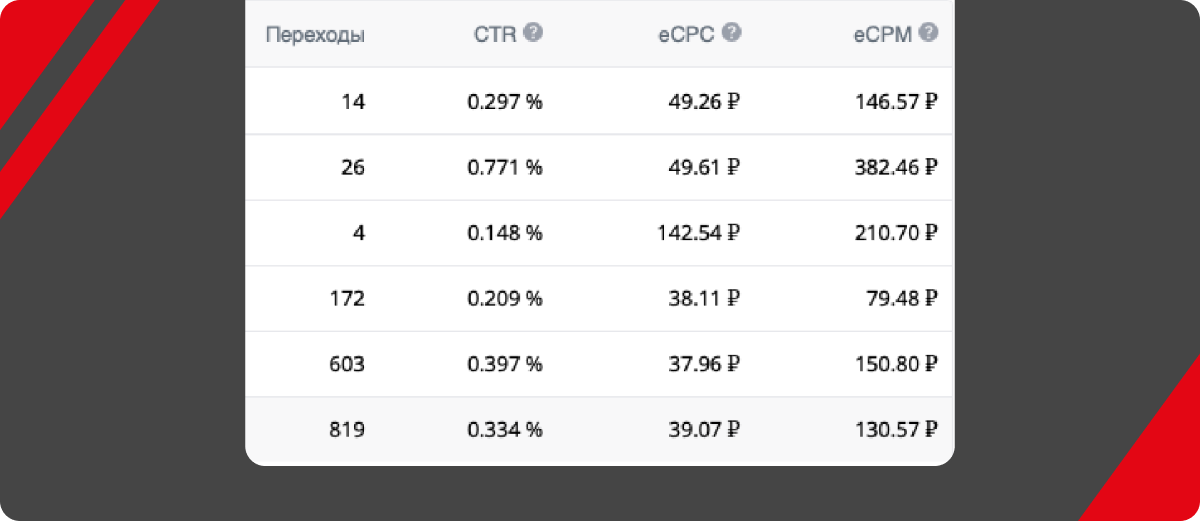Click the 142.54 ₽ eCPC value
This screenshot has width=1200, height=521.
tap(692, 233)
